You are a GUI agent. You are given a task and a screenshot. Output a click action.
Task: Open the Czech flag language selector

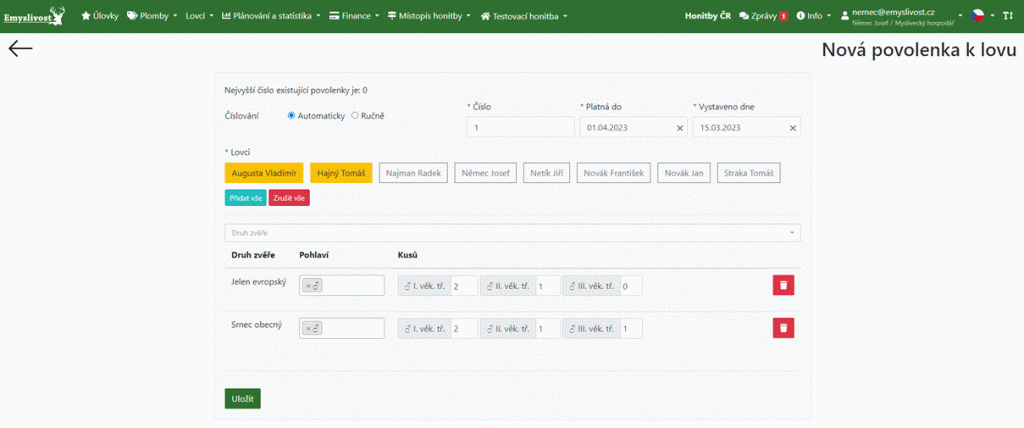click(x=982, y=16)
